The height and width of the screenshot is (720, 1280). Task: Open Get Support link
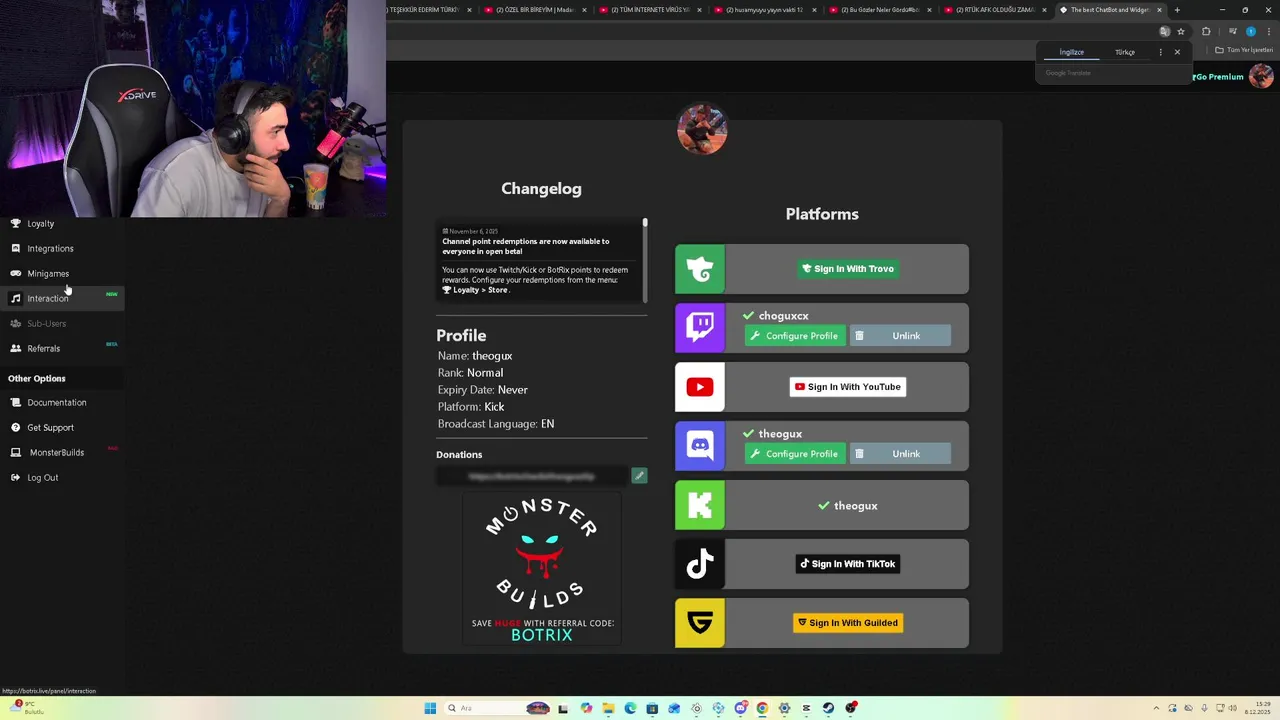(x=50, y=428)
